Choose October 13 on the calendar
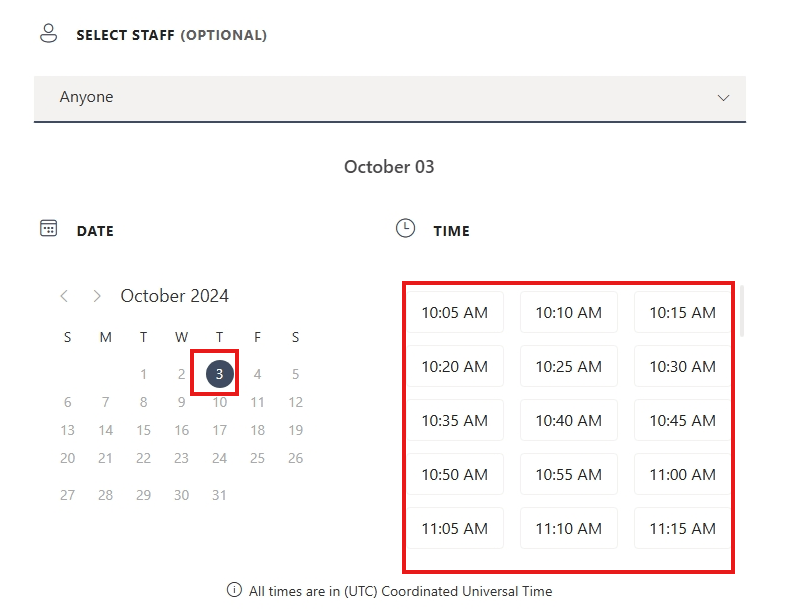 pyautogui.click(x=68, y=430)
